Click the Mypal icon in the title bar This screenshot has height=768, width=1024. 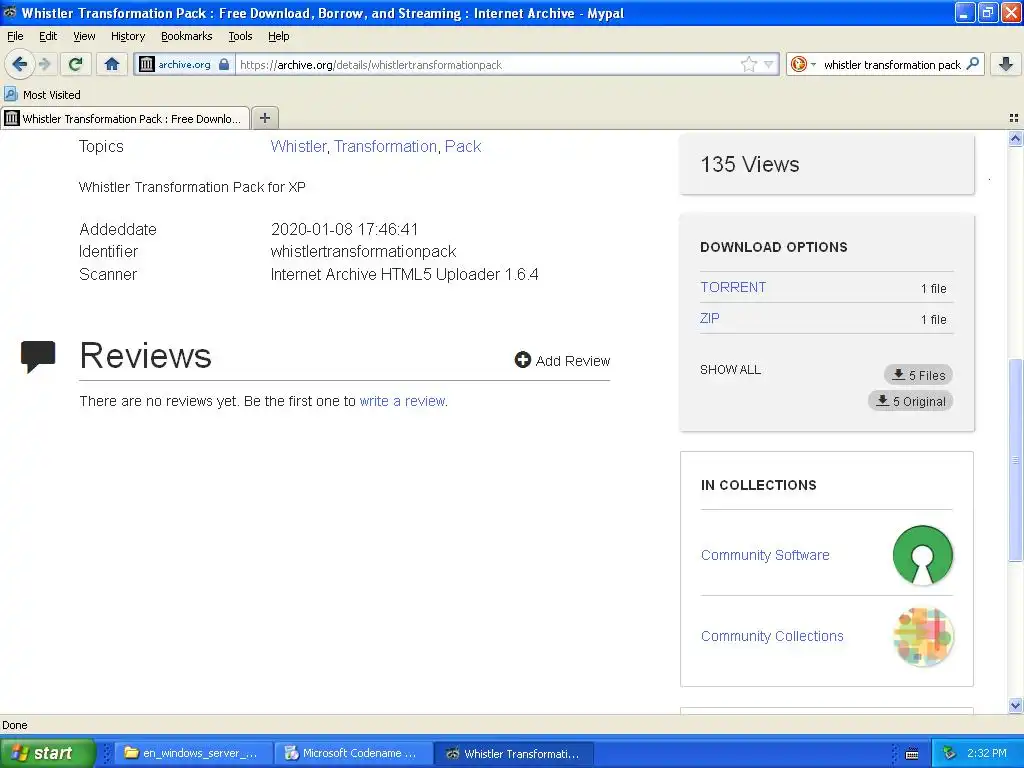click(10, 12)
